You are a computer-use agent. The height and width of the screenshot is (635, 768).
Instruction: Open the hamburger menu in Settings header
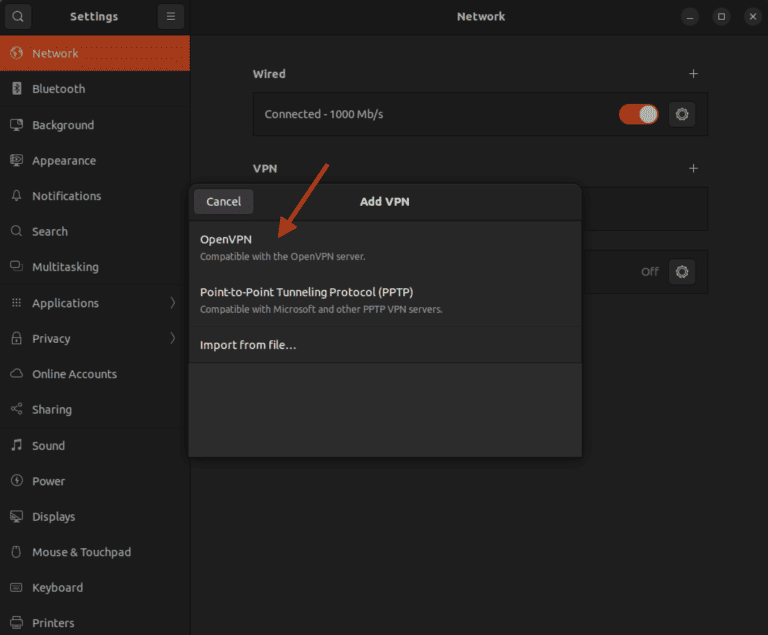(171, 17)
